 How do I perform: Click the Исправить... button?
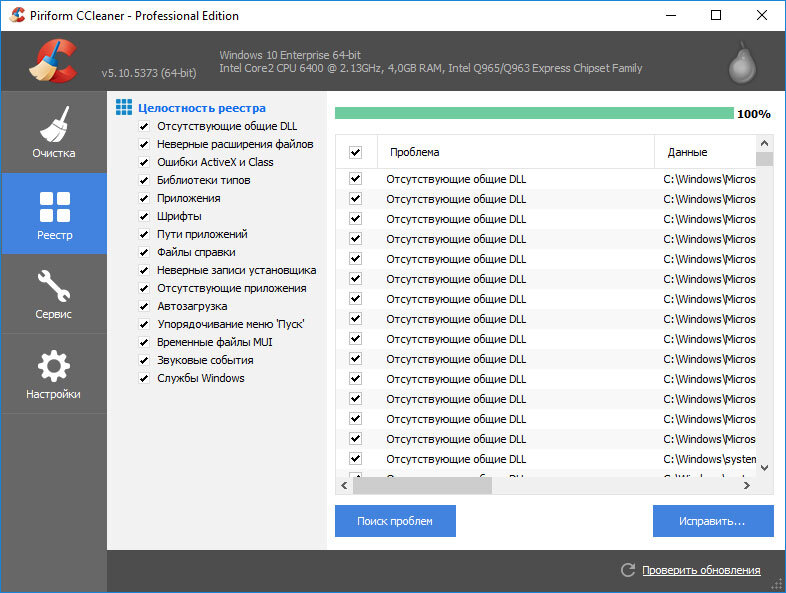tap(713, 521)
